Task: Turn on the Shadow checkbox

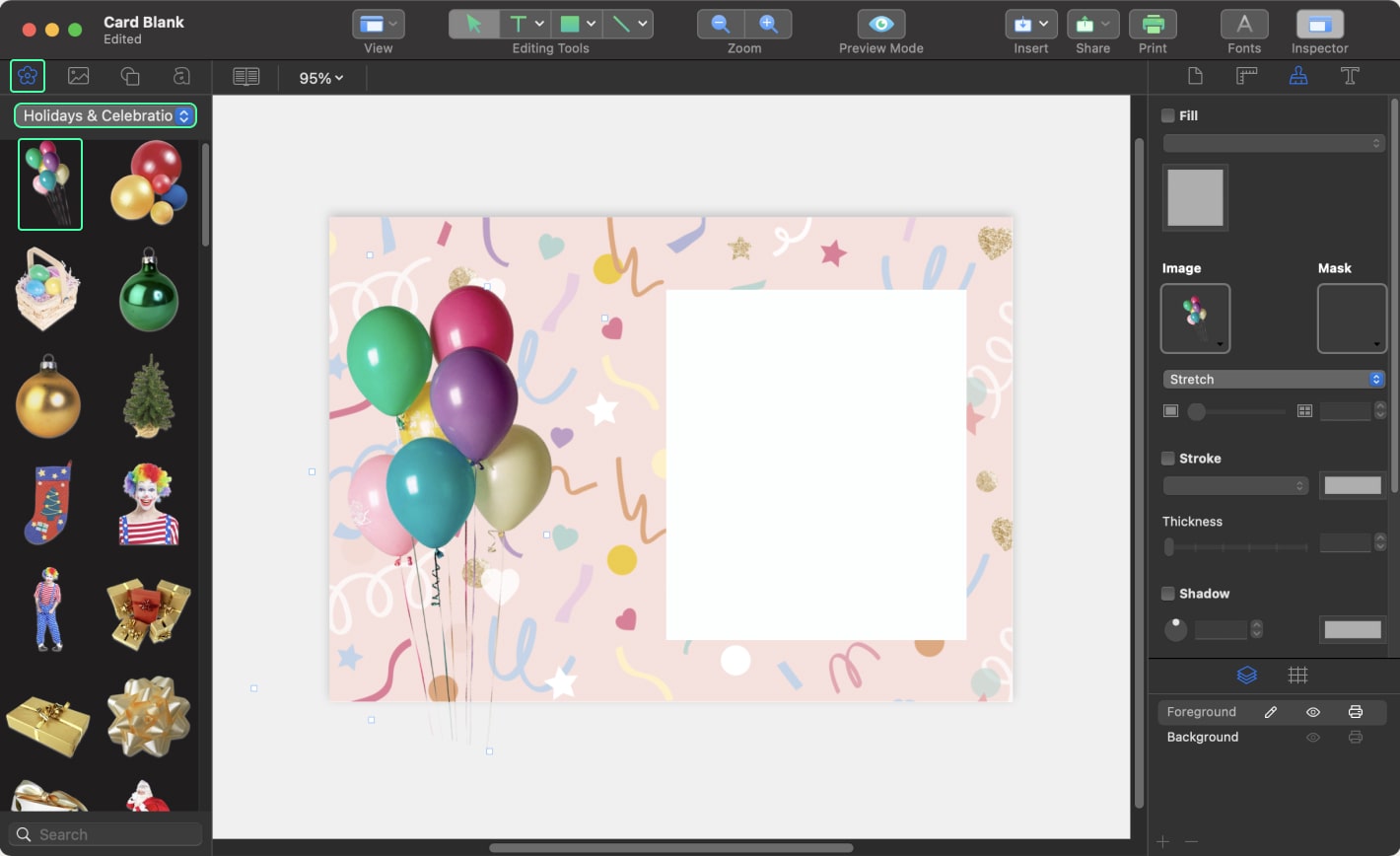Action: pyautogui.click(x=1168, y=594)
